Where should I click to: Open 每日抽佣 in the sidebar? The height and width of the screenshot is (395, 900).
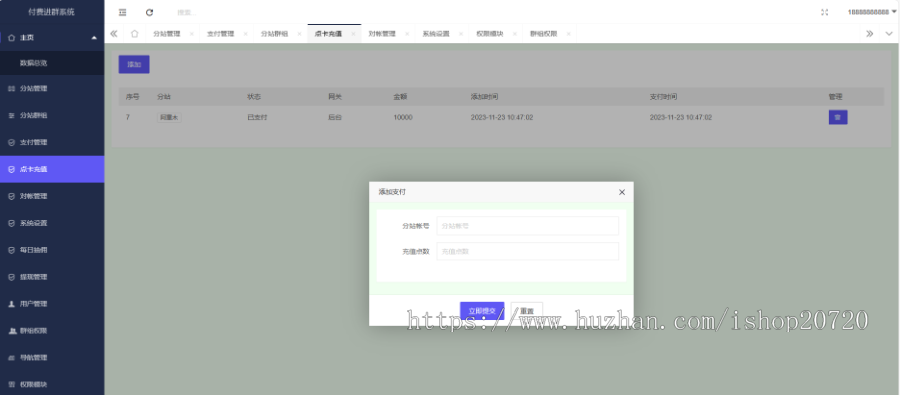tap(52, 250)
